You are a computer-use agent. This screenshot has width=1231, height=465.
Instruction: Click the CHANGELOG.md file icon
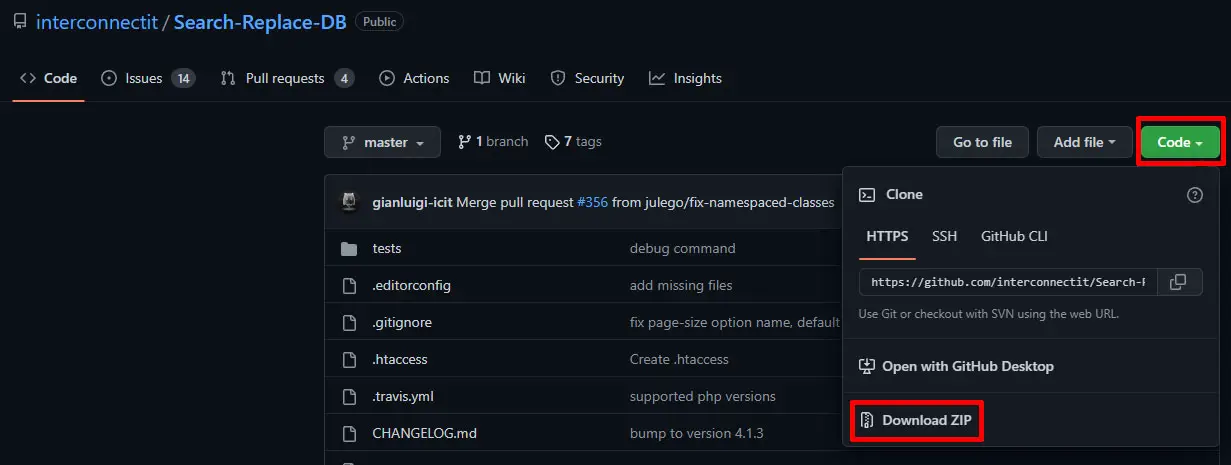(349, 434)
